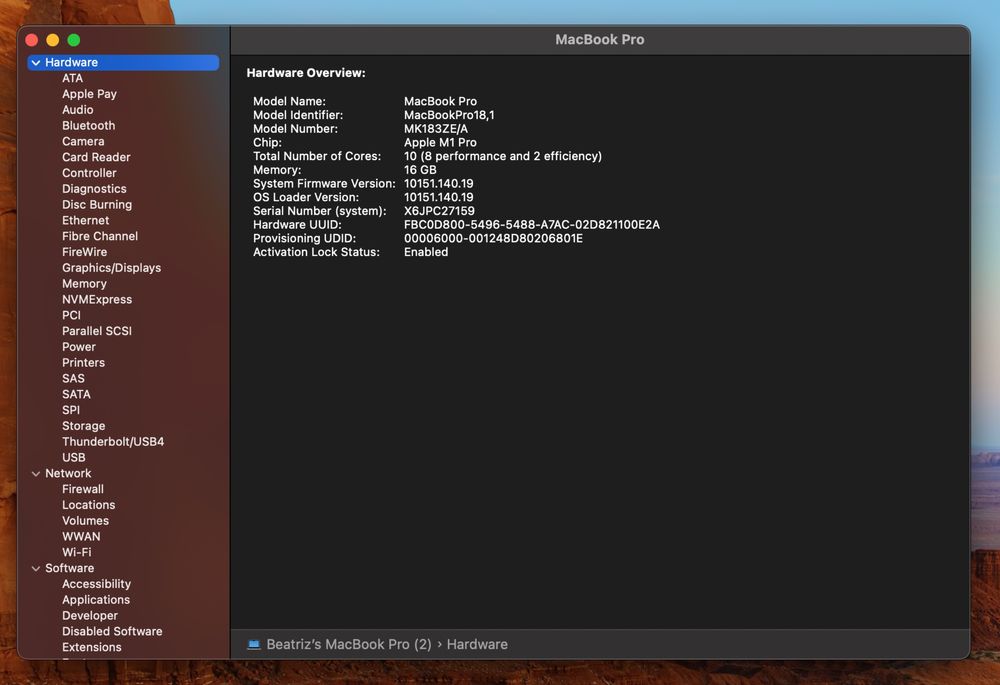Select ATA in the sidebar
This screenshot has width=1000, height=685.
(73, 78)
